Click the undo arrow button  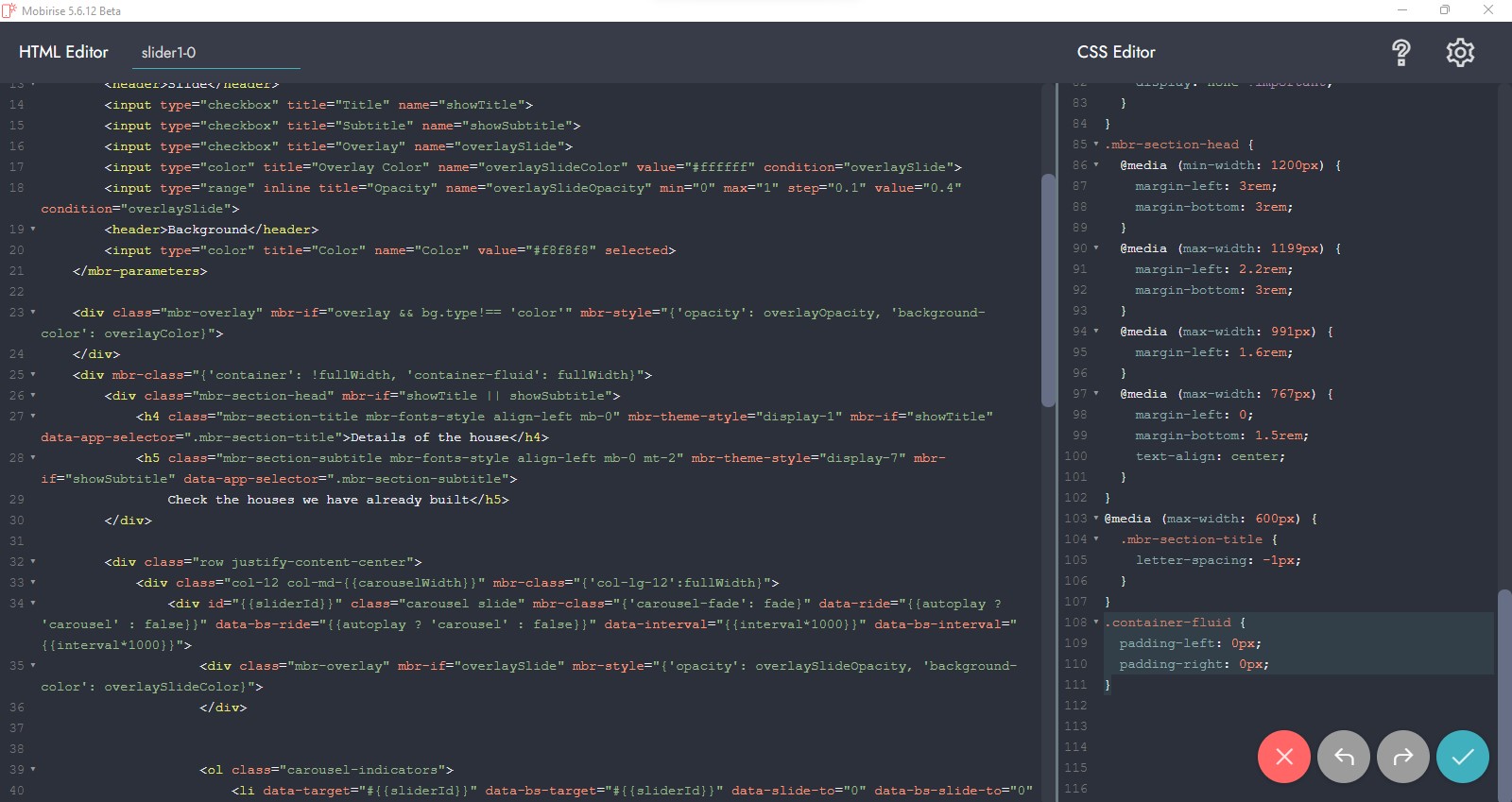[x=1343, y=757]
